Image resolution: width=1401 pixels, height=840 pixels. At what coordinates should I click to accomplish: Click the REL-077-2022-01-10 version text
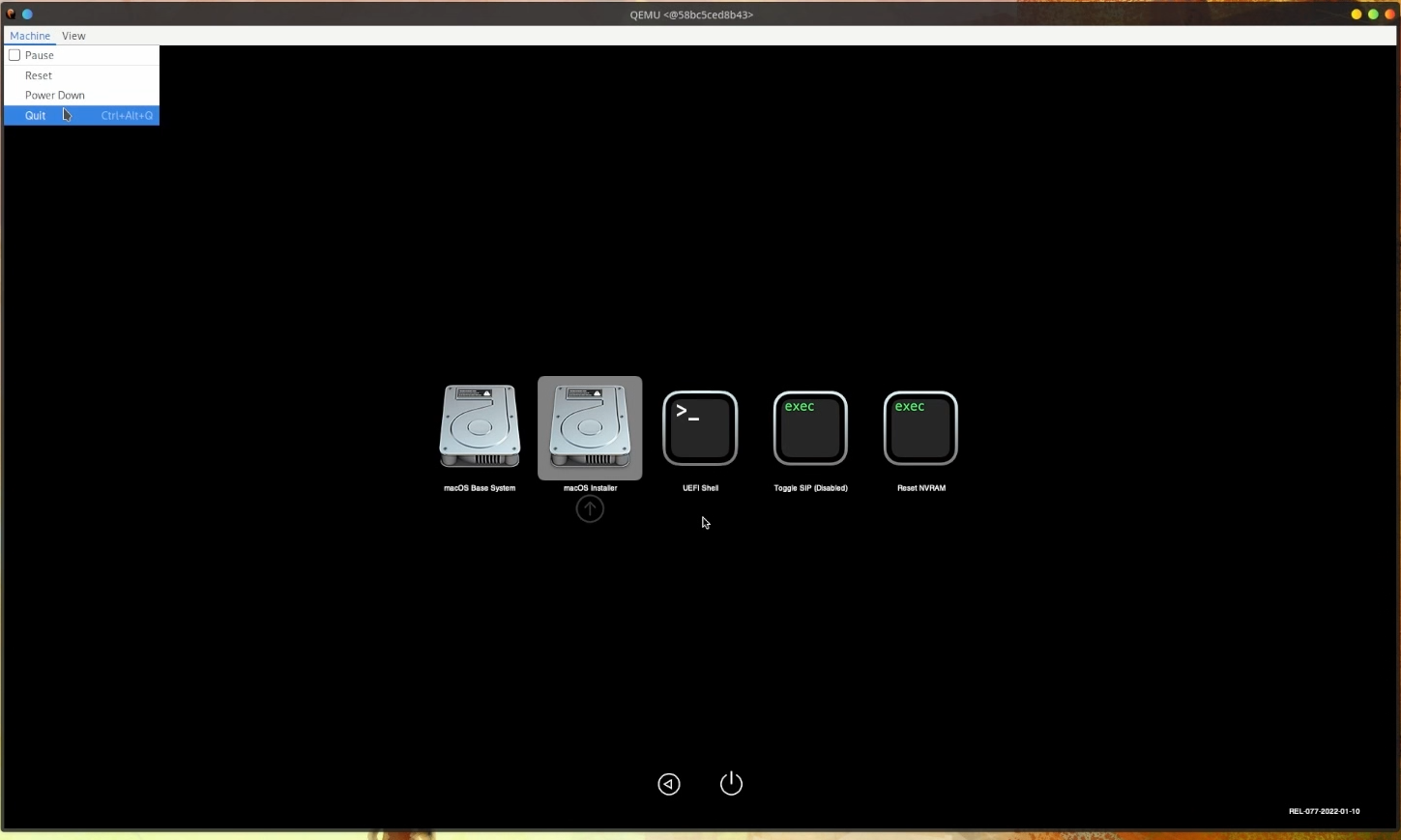(x=1324, y=811)
